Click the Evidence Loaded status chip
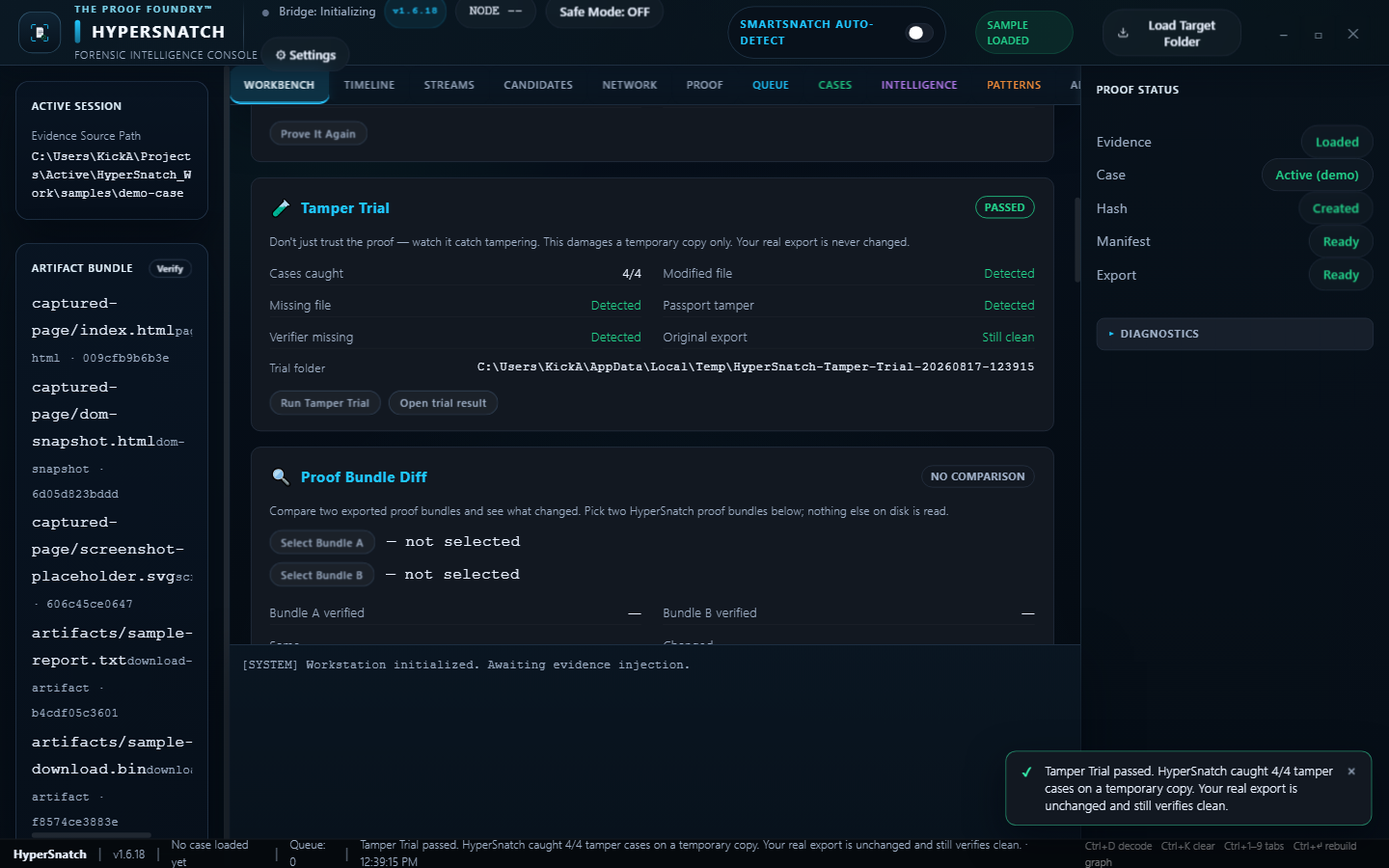Screen dimensions: 1389x868 click(1337, 142)
